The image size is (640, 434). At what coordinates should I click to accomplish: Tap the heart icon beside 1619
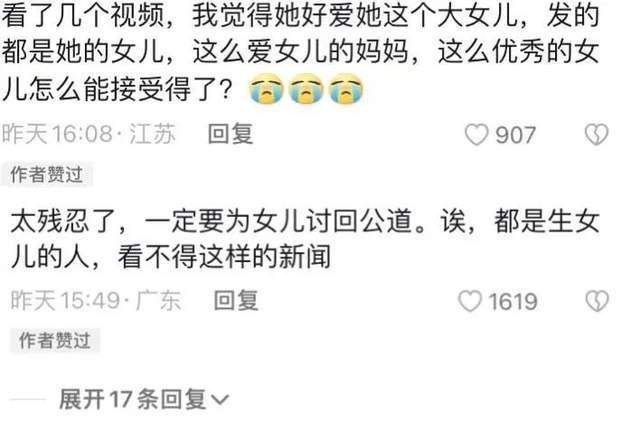(x=470, y=301)
